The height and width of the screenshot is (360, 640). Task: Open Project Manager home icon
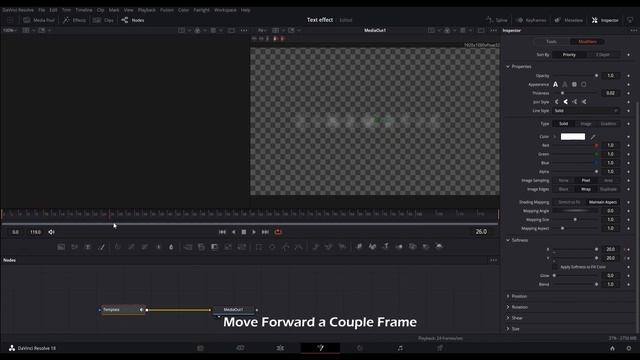pyautogui.click(x=612, y=348)
